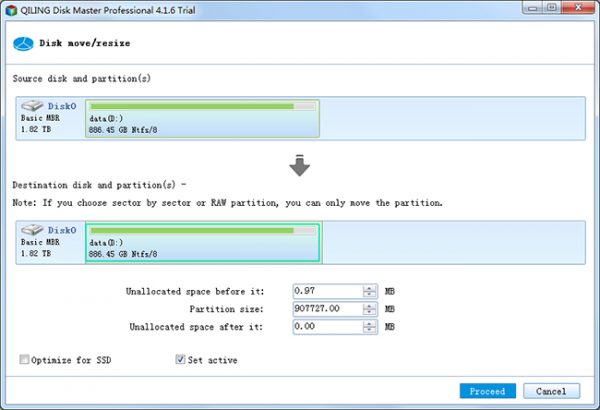Click the Proceed button
600x410 pixels.
(488, 391)
